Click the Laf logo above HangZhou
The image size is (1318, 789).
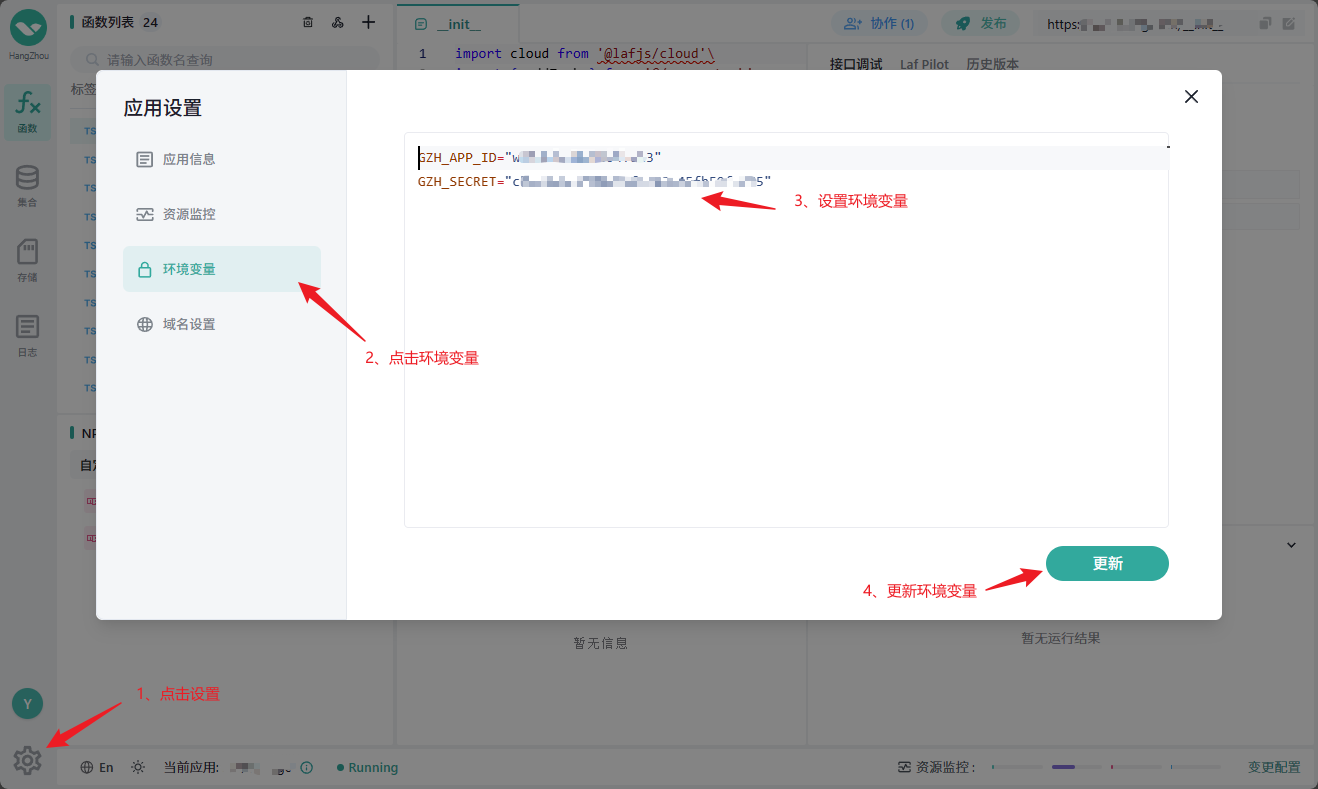pyautogui.click(x=28, y=27)
